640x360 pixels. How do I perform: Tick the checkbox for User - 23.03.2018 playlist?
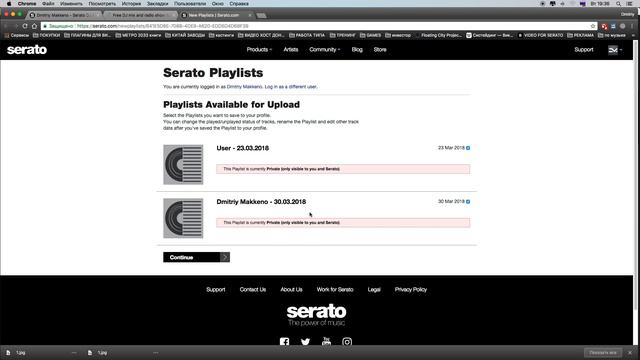tap(468, 148)
